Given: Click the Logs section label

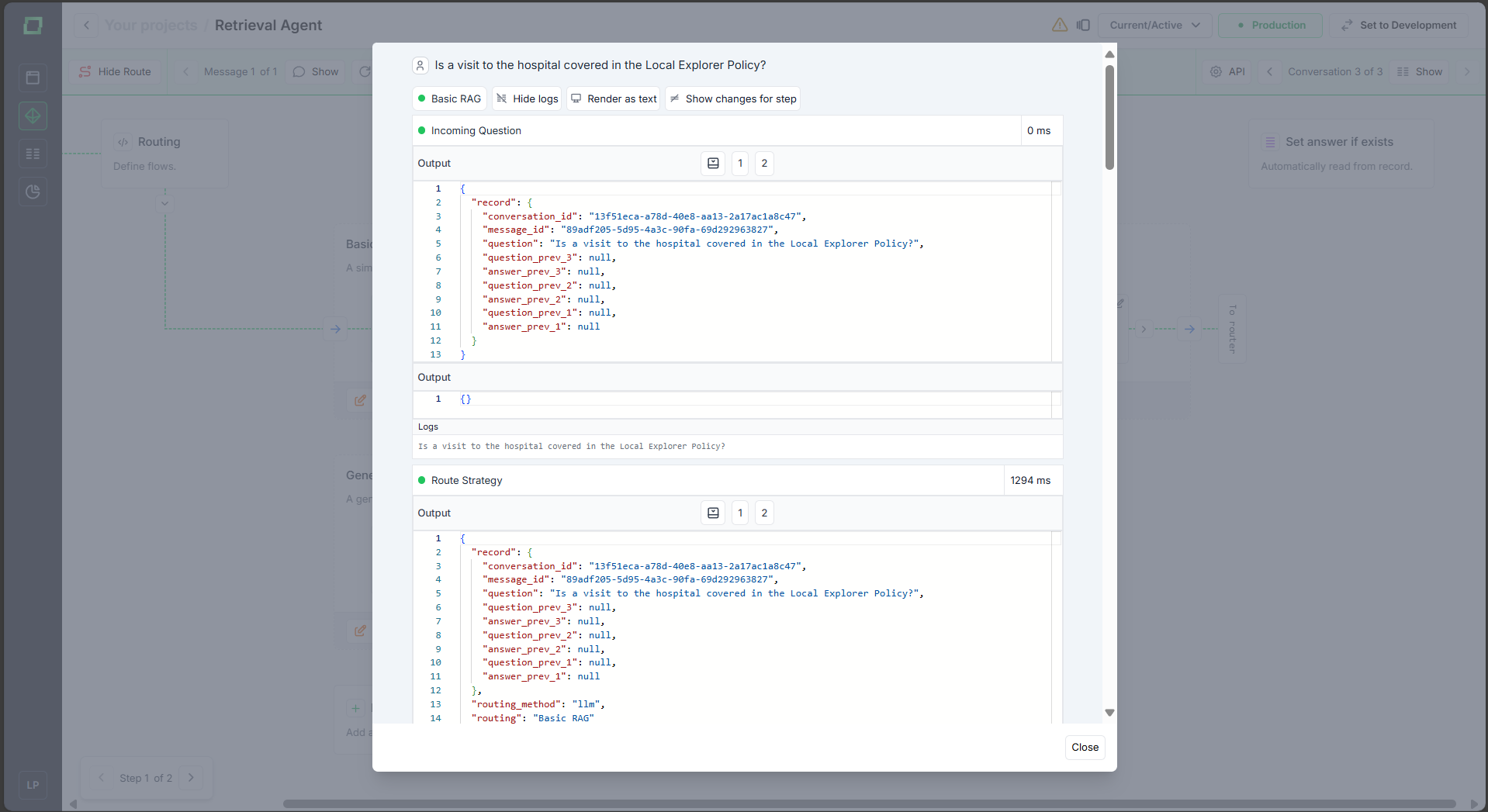Looking at the screenshot, I should pyautogui.click(x=428, y=427).
